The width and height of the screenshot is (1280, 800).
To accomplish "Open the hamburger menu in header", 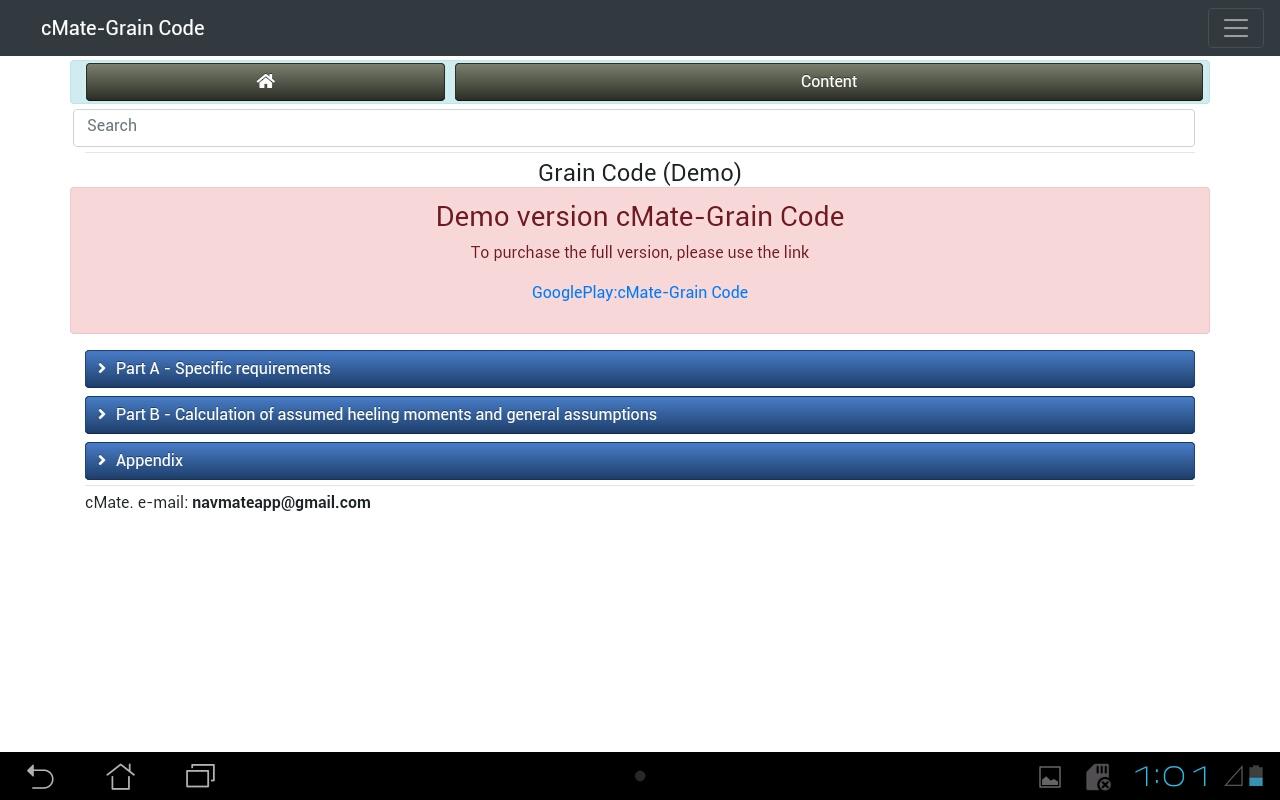I will click(x=1235, y=28).
